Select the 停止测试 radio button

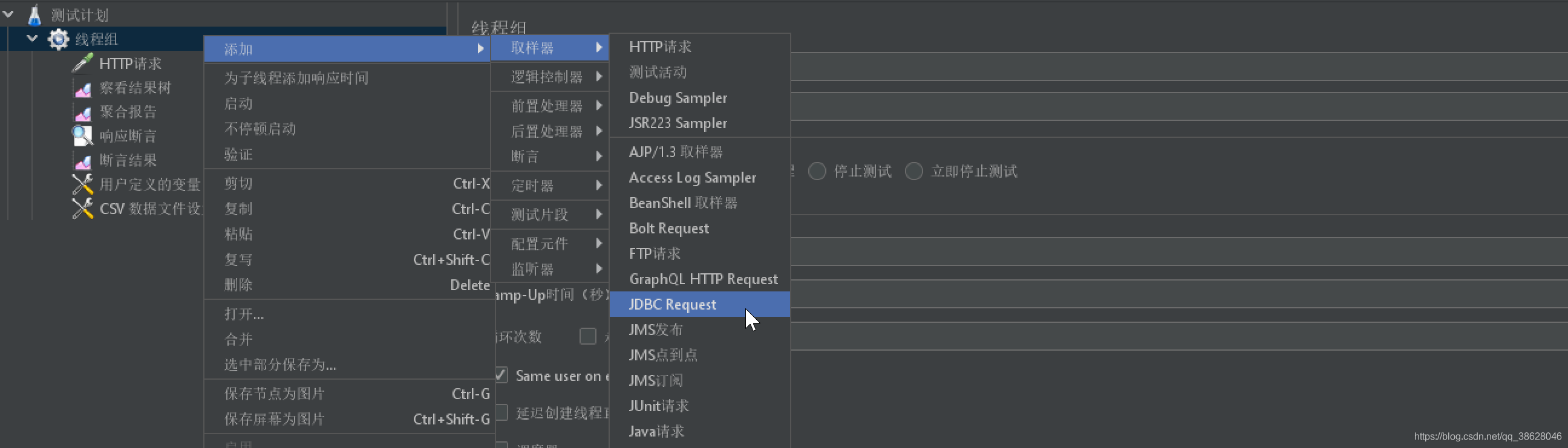click(x=817, y=171)
